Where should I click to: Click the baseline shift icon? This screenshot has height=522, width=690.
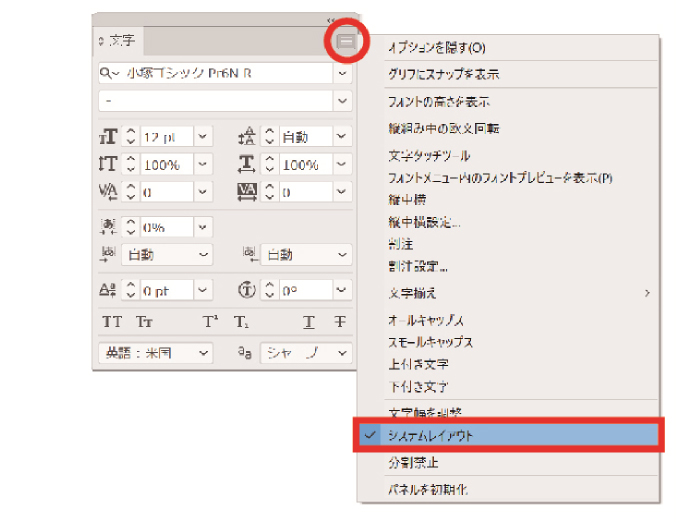[x=108, y=290]
